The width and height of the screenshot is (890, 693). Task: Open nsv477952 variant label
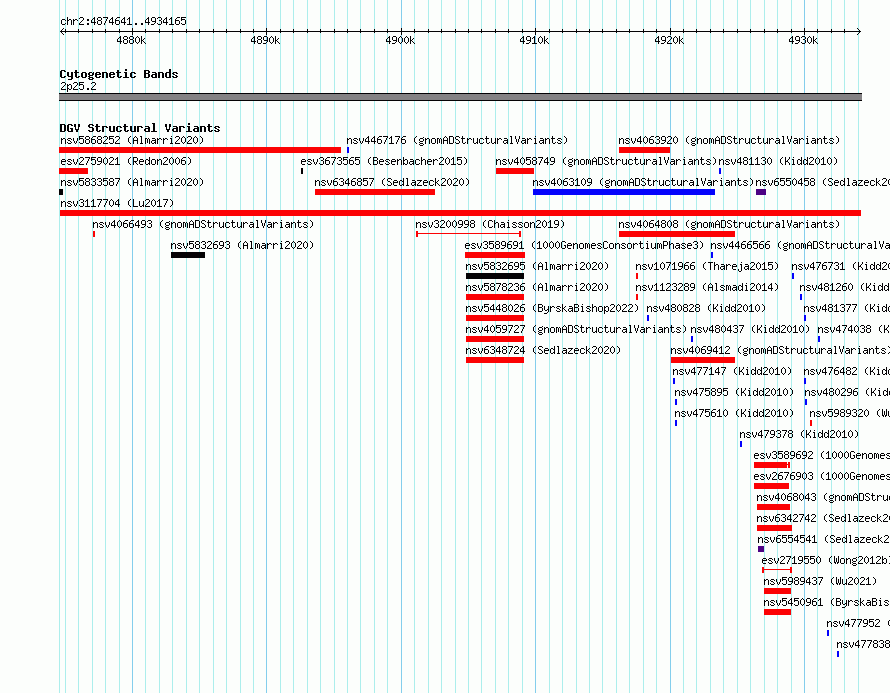[x=858, y=623]
